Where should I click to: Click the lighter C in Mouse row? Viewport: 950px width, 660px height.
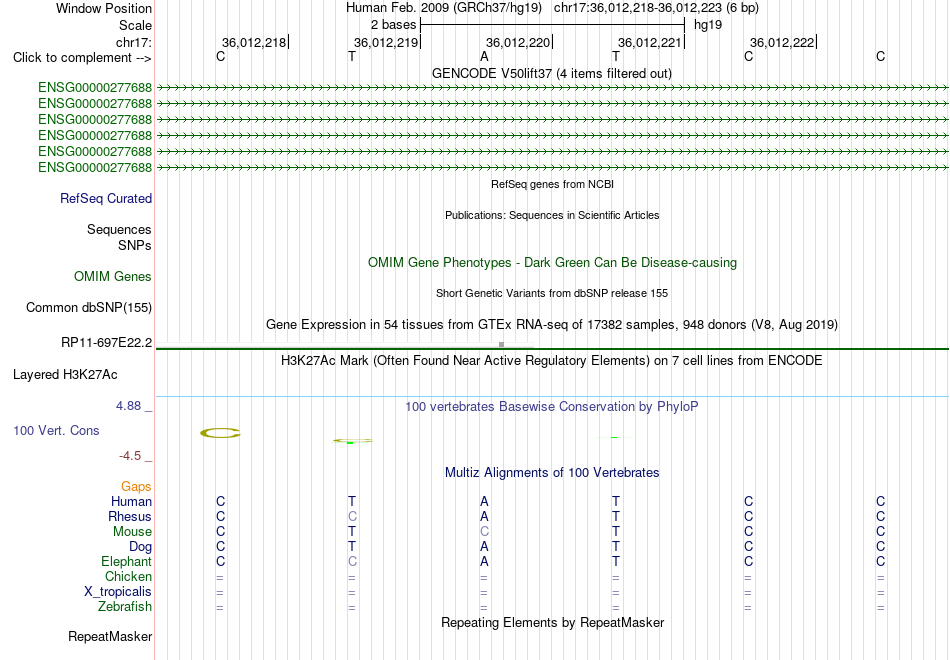pos(484,532)
